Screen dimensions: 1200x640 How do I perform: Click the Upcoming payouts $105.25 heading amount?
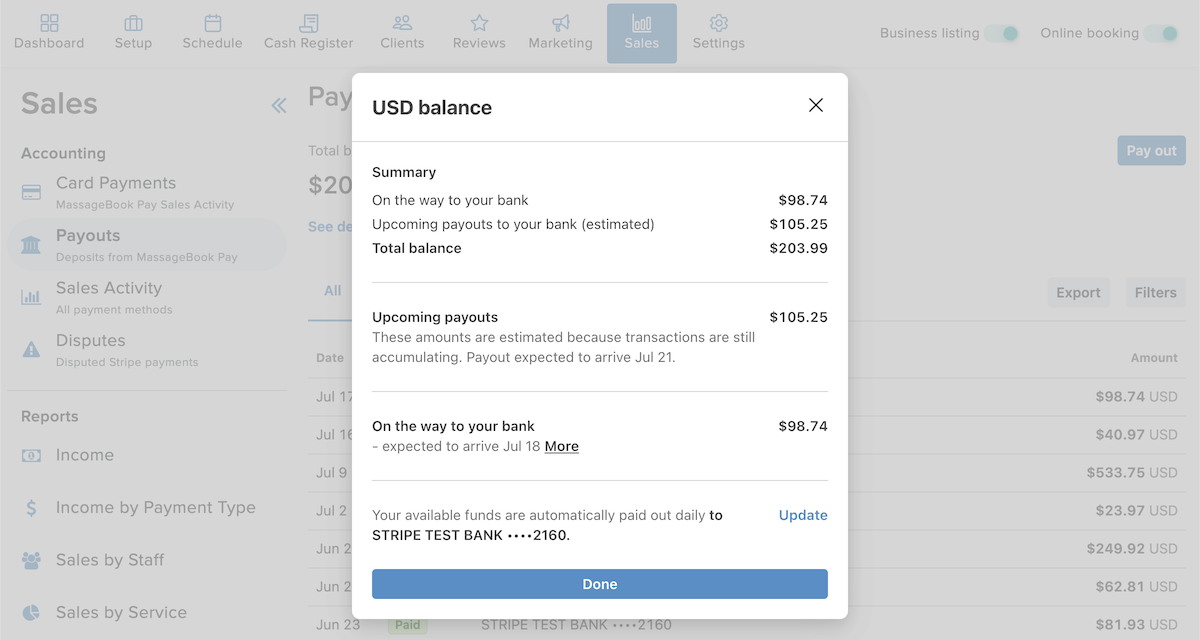799,317
